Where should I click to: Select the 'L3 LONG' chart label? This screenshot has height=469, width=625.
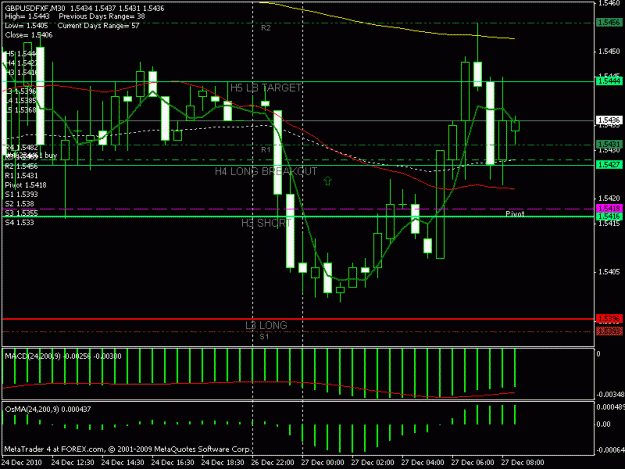[266, 325]
